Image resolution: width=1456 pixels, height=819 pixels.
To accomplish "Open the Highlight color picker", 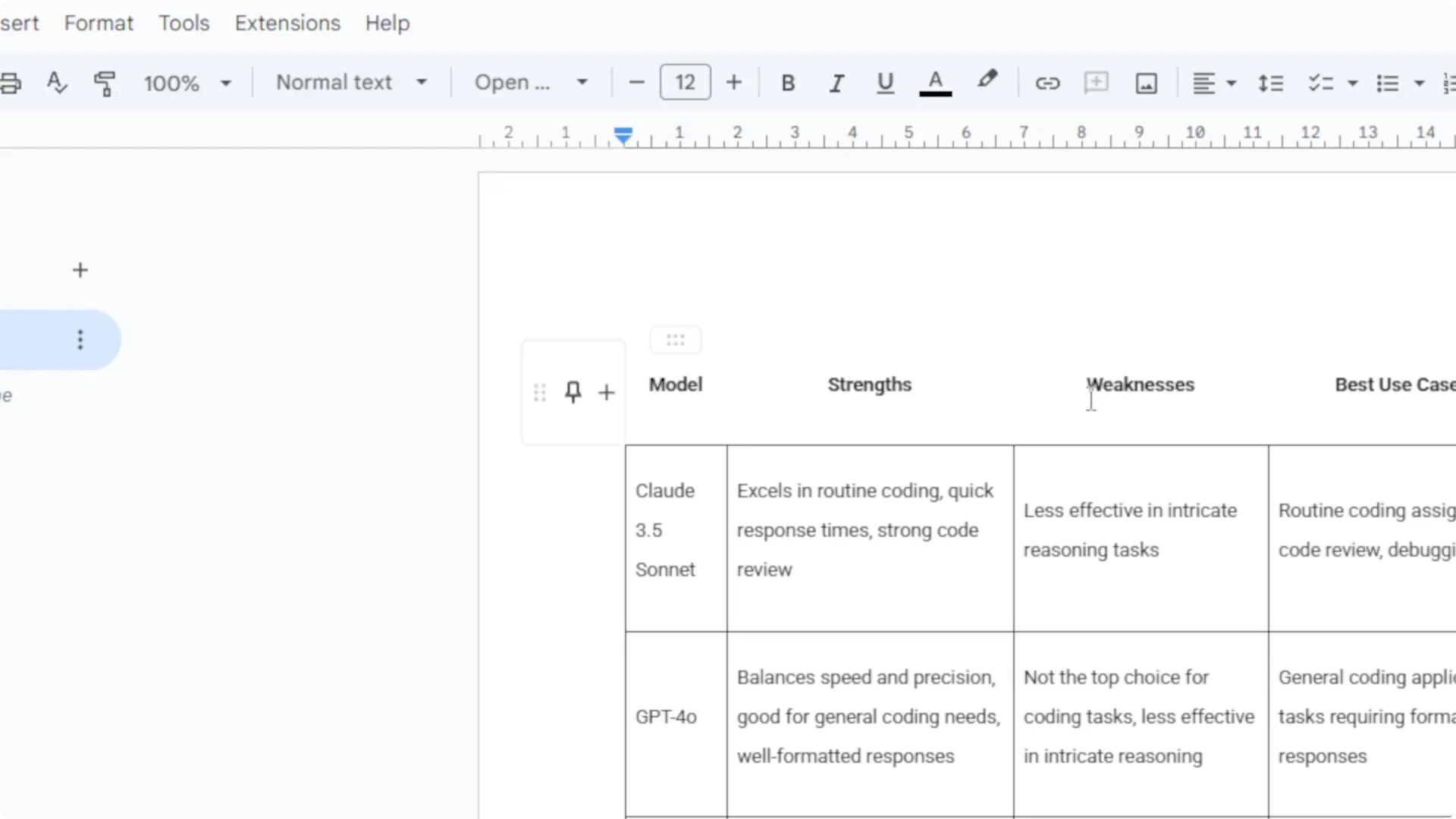I will [987, 83].
